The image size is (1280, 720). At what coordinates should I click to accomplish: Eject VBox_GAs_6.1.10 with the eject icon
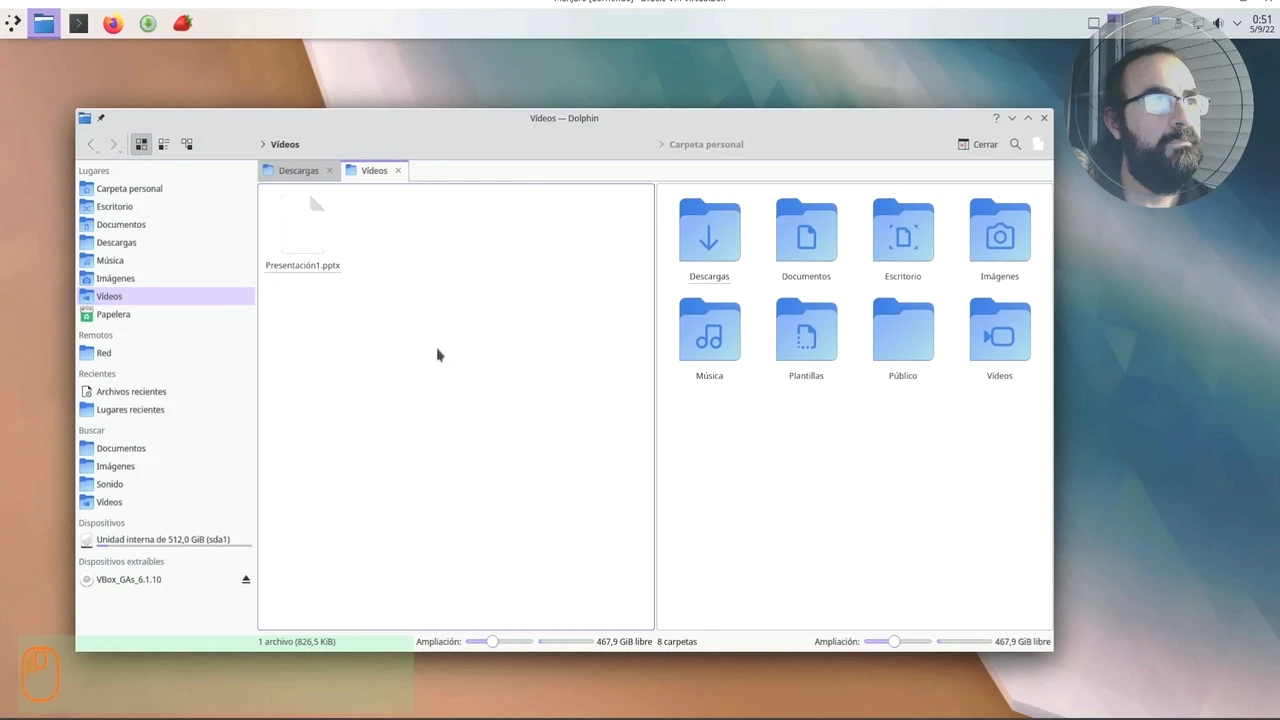pyautogui.click(x=246, y=580)
